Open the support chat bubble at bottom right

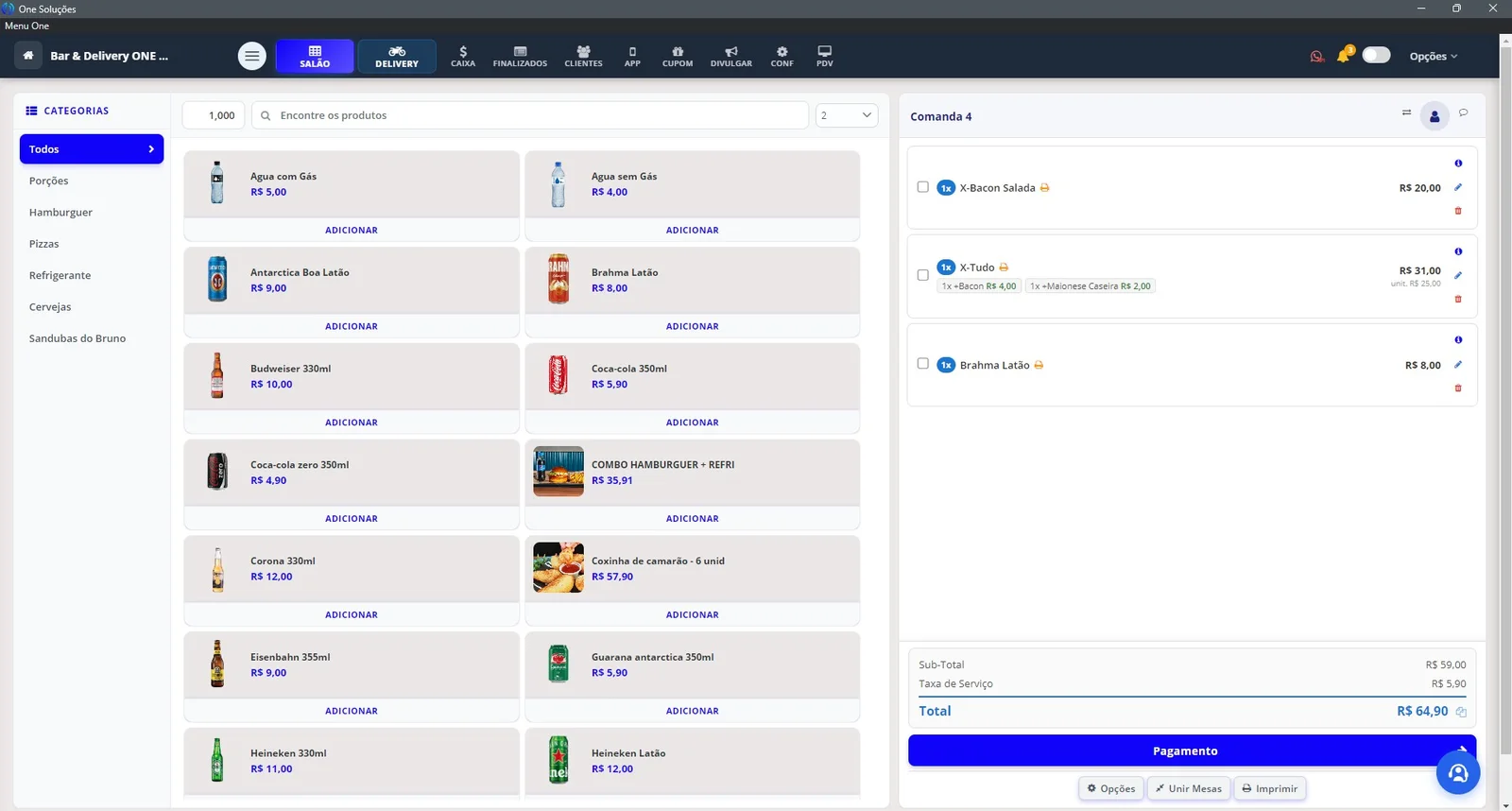coord(1458,773)
